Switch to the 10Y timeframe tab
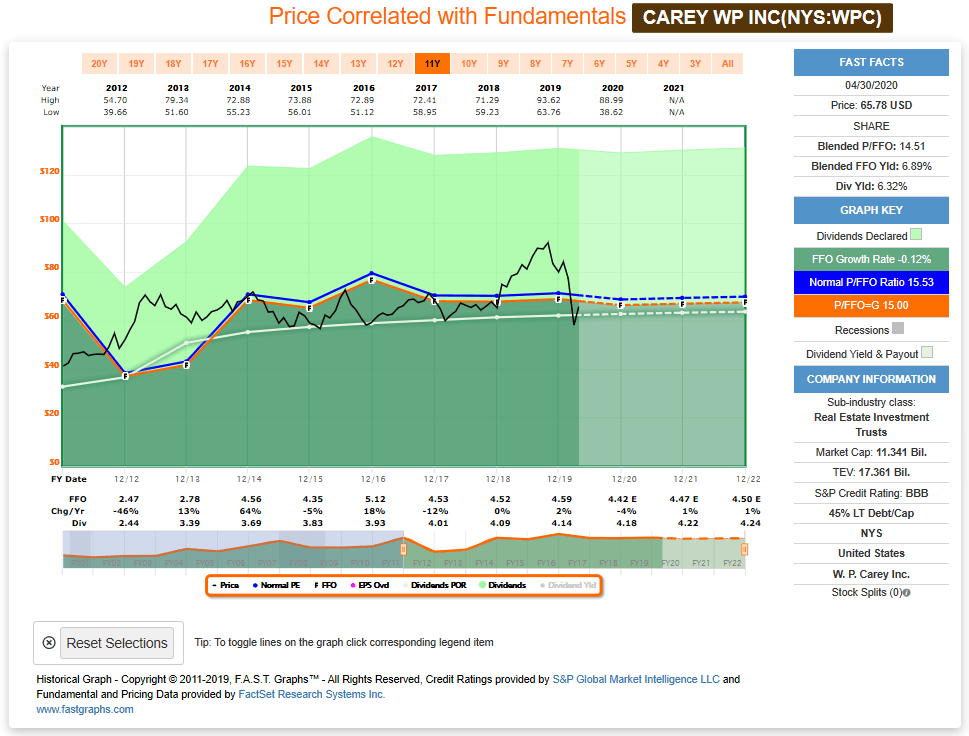The width and height of the screenshot is (969, 736). click(468, 62)
